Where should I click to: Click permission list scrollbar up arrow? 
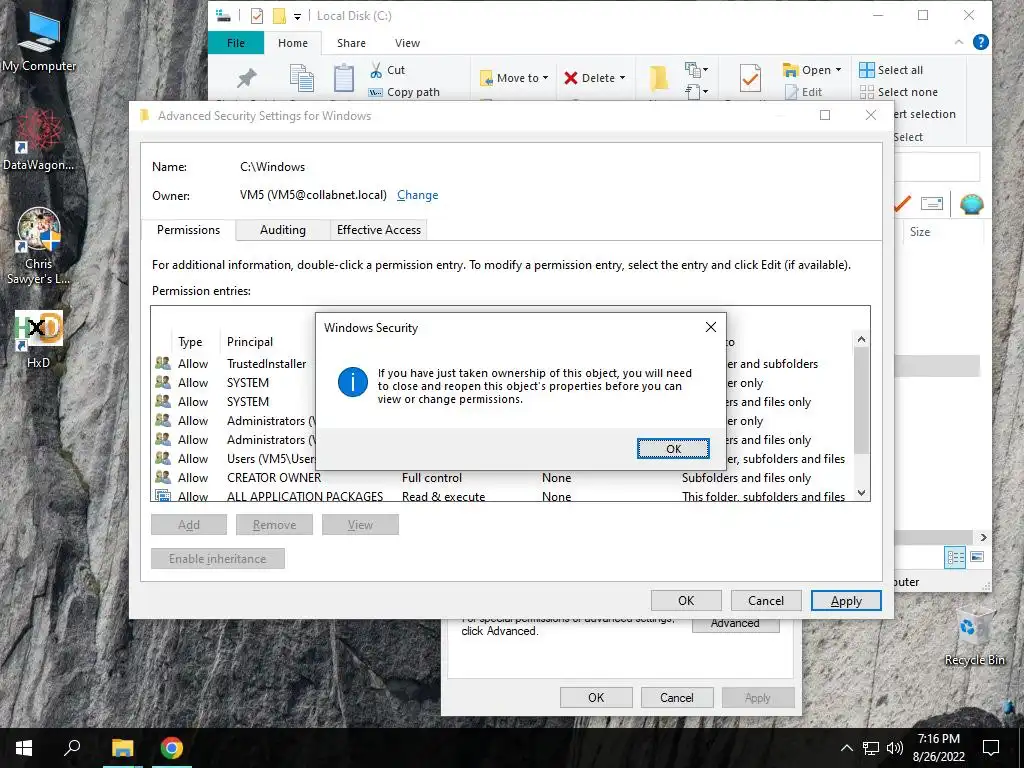(x=861, y=339)
